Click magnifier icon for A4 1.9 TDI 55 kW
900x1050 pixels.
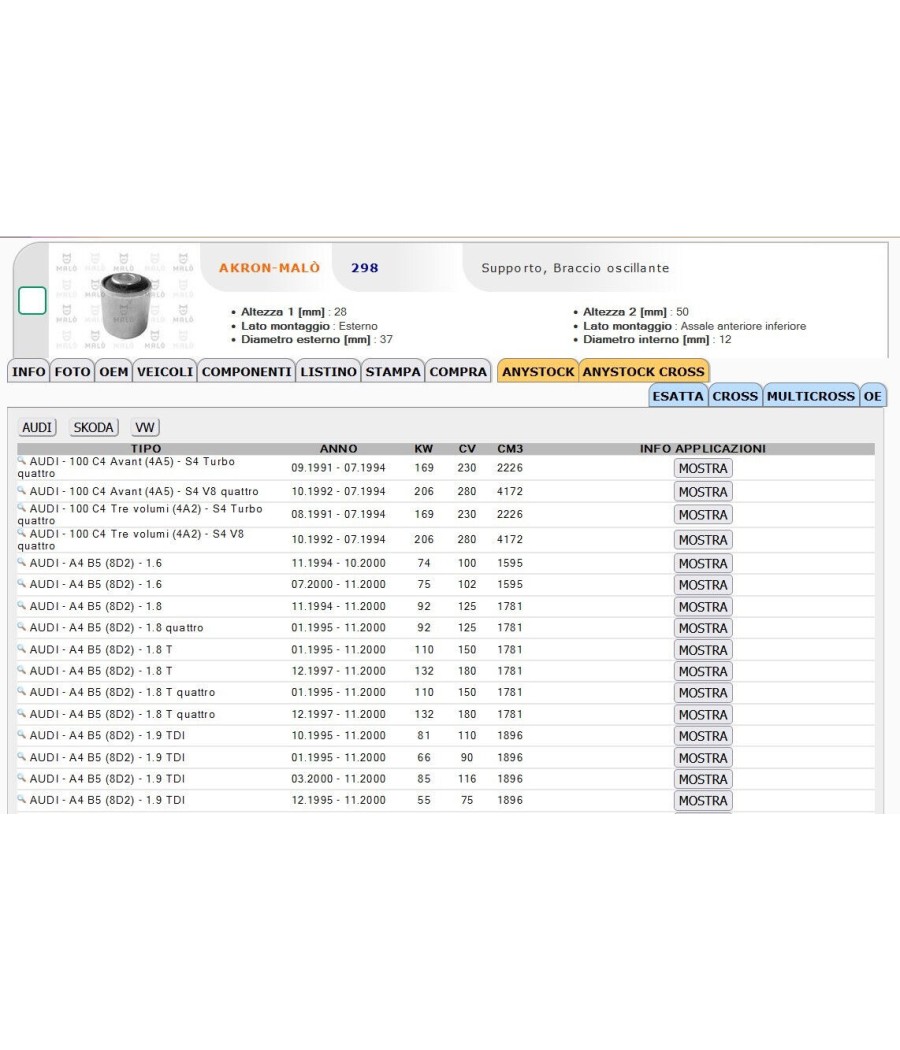point(22,800)
